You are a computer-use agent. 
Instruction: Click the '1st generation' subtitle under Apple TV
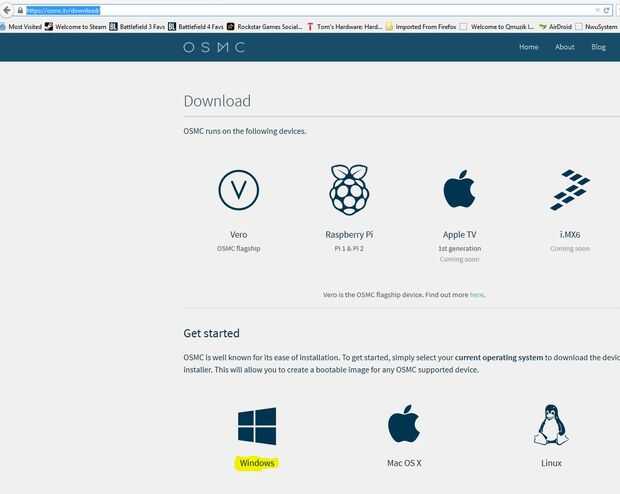tap(459, 248)
